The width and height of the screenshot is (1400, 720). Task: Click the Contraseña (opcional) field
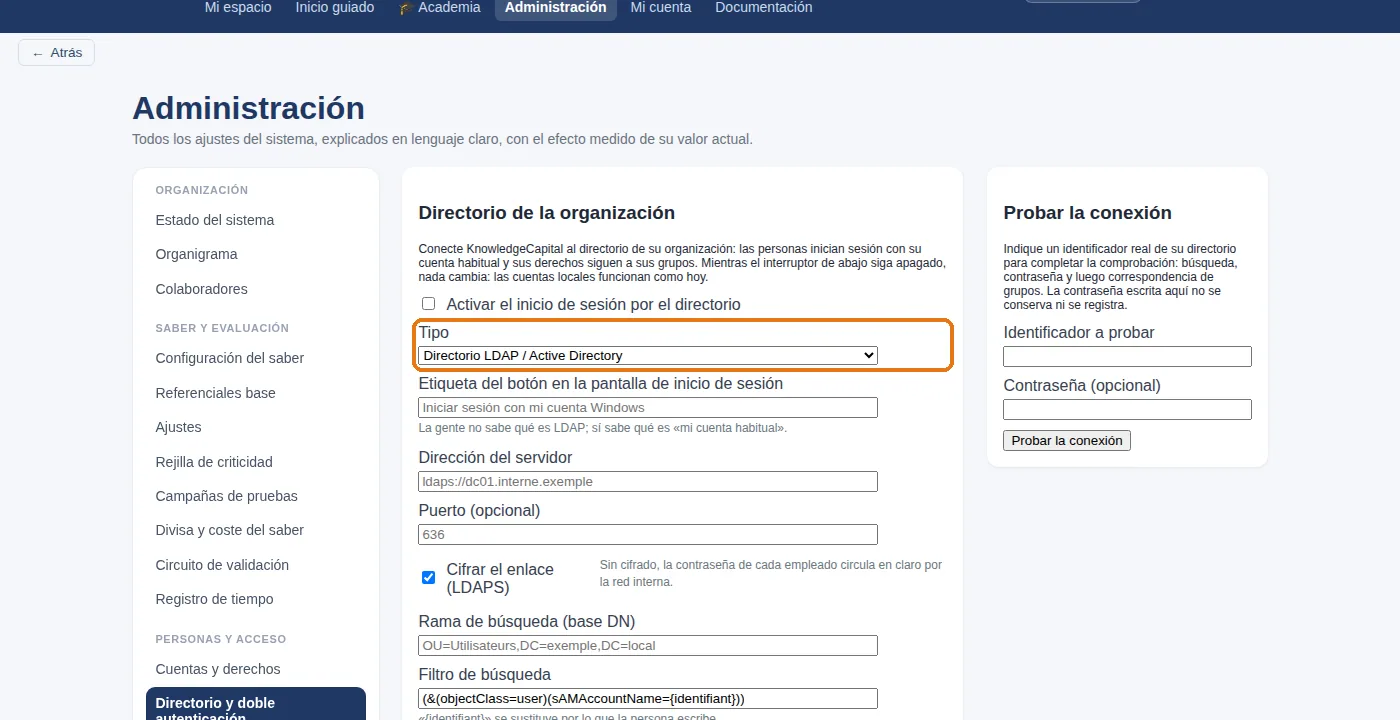(1127, 409)
